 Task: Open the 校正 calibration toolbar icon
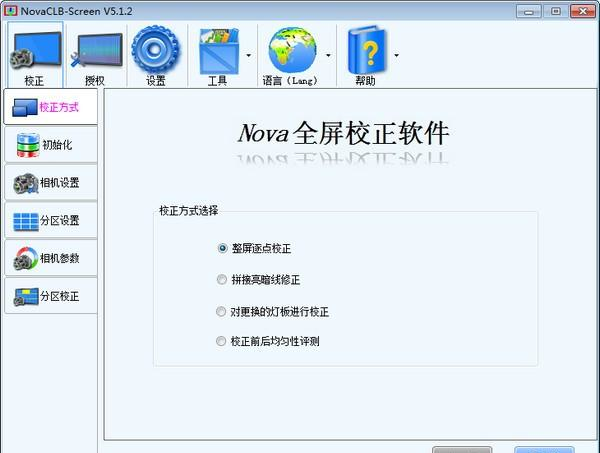(35, 55)
